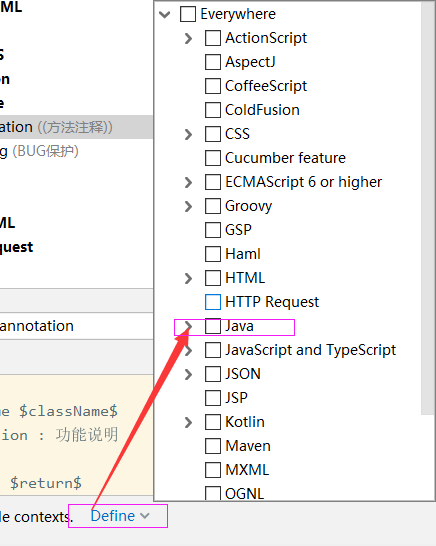Click the 'ColdFusion' label text
The height and width of the screenshot is (546, 436).
click(x=262, y=110)
